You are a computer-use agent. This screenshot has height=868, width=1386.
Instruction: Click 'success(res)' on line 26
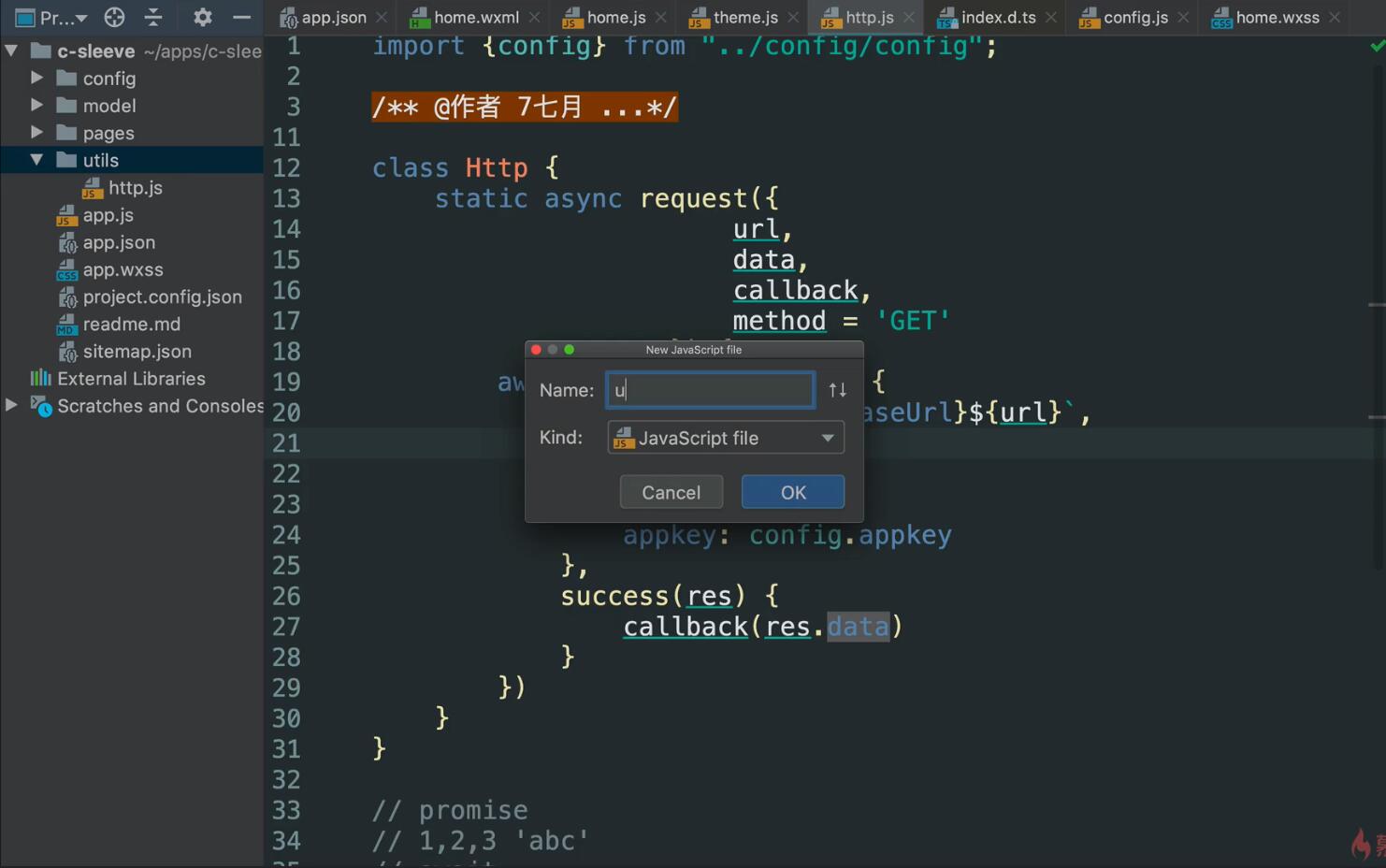click(654, 596)
